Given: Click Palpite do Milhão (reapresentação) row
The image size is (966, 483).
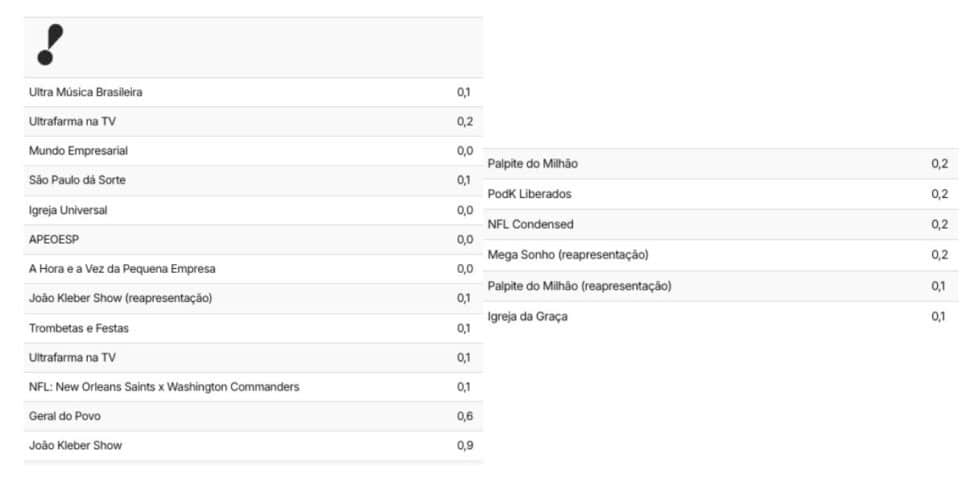Looking at the screenshot, I should click(721, 286).
